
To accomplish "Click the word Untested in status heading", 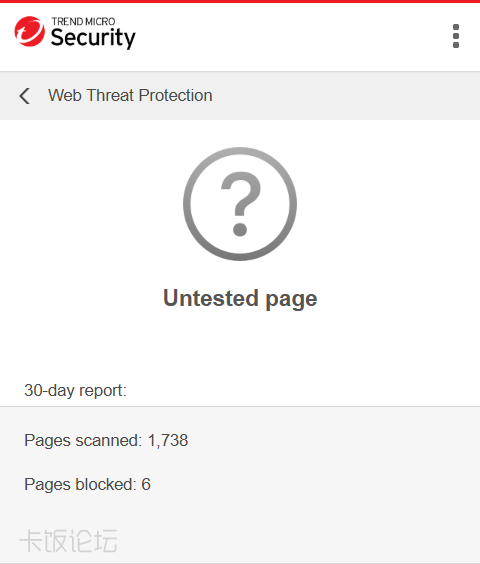I will 211,298.
